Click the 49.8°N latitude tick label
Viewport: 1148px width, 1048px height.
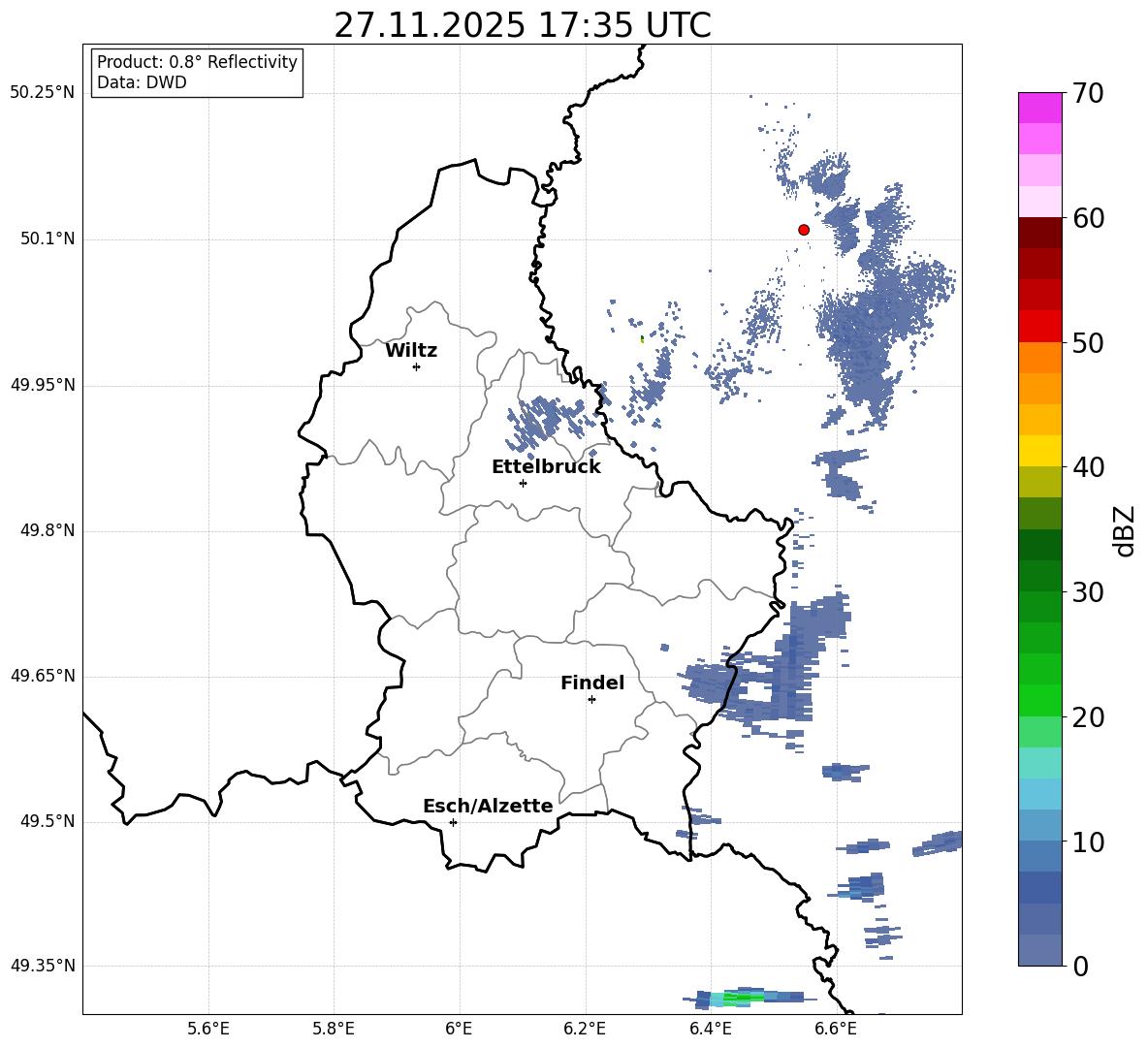point(47,530)
